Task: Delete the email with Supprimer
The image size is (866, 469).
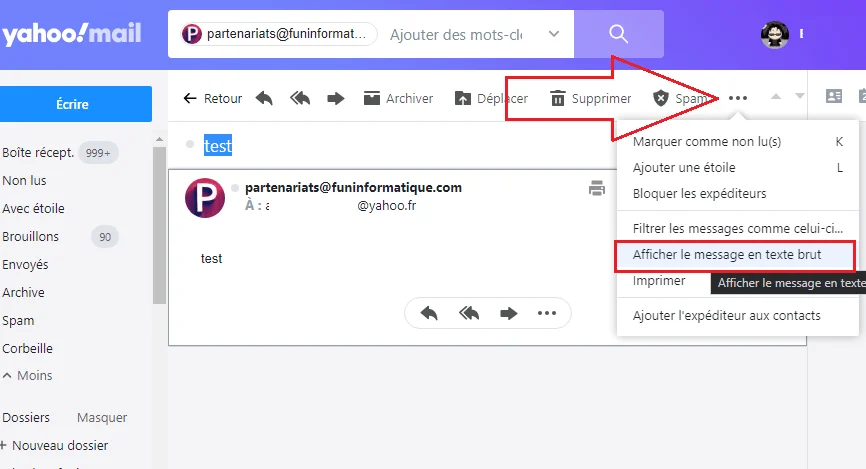Action: pos(590,98)
